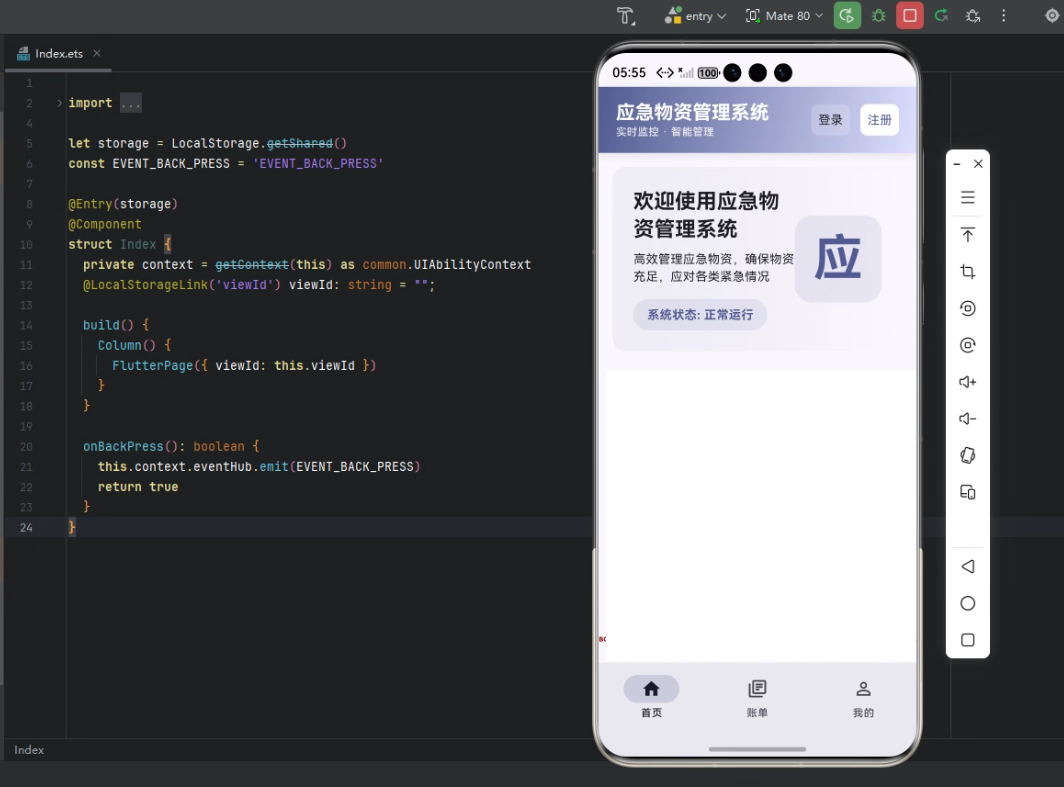
Task: Click the Index breadcrumb in the status bar
Action: coord(29,750)
